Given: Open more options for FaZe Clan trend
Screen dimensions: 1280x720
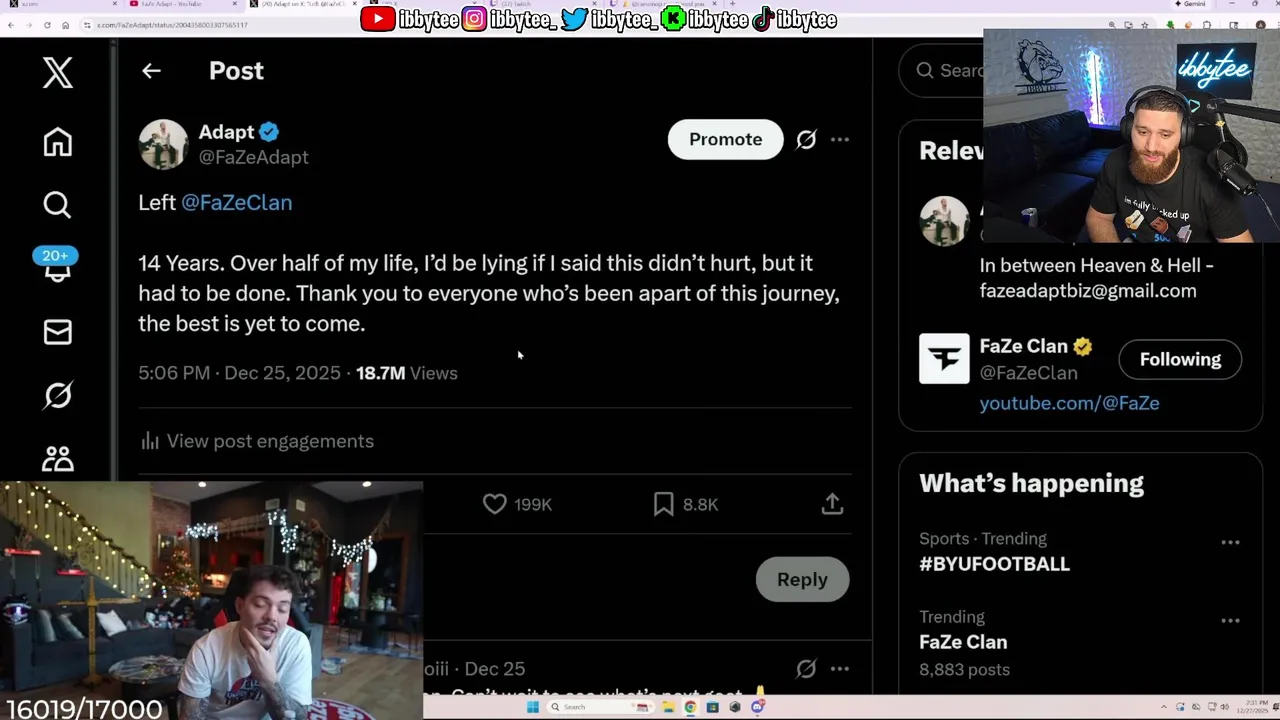Looking at the screenshot, I should 1230,620.
